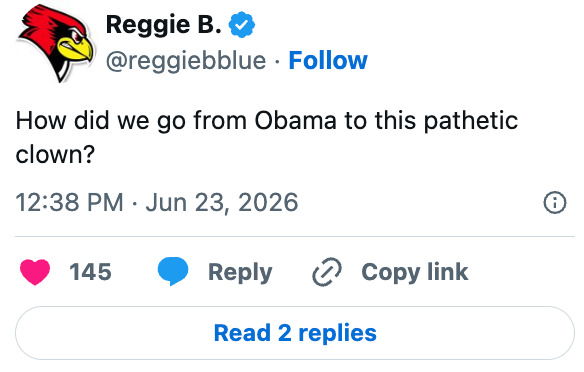
Task: Click the chain link copy icon
Action: coord(327,271)
